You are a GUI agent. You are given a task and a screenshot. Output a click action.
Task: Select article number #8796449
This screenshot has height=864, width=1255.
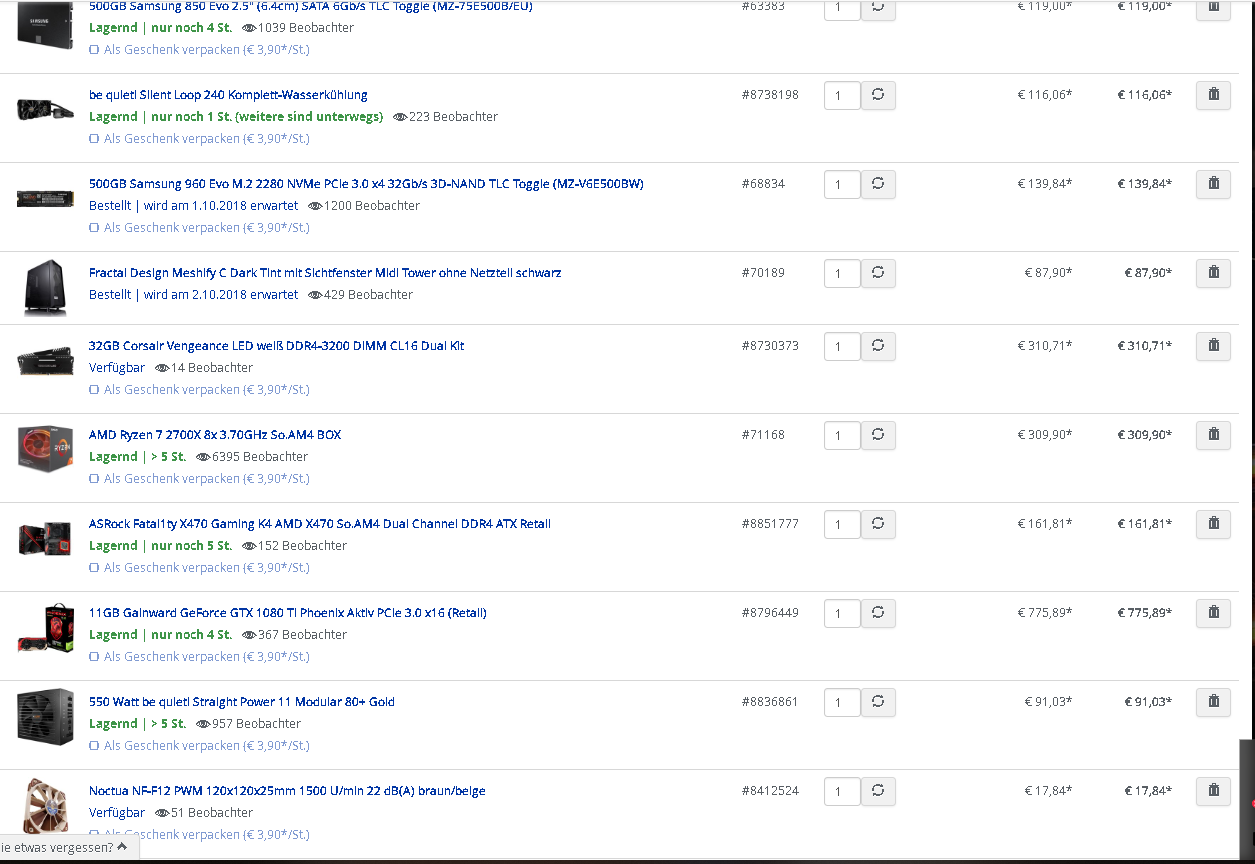(770, 613)
